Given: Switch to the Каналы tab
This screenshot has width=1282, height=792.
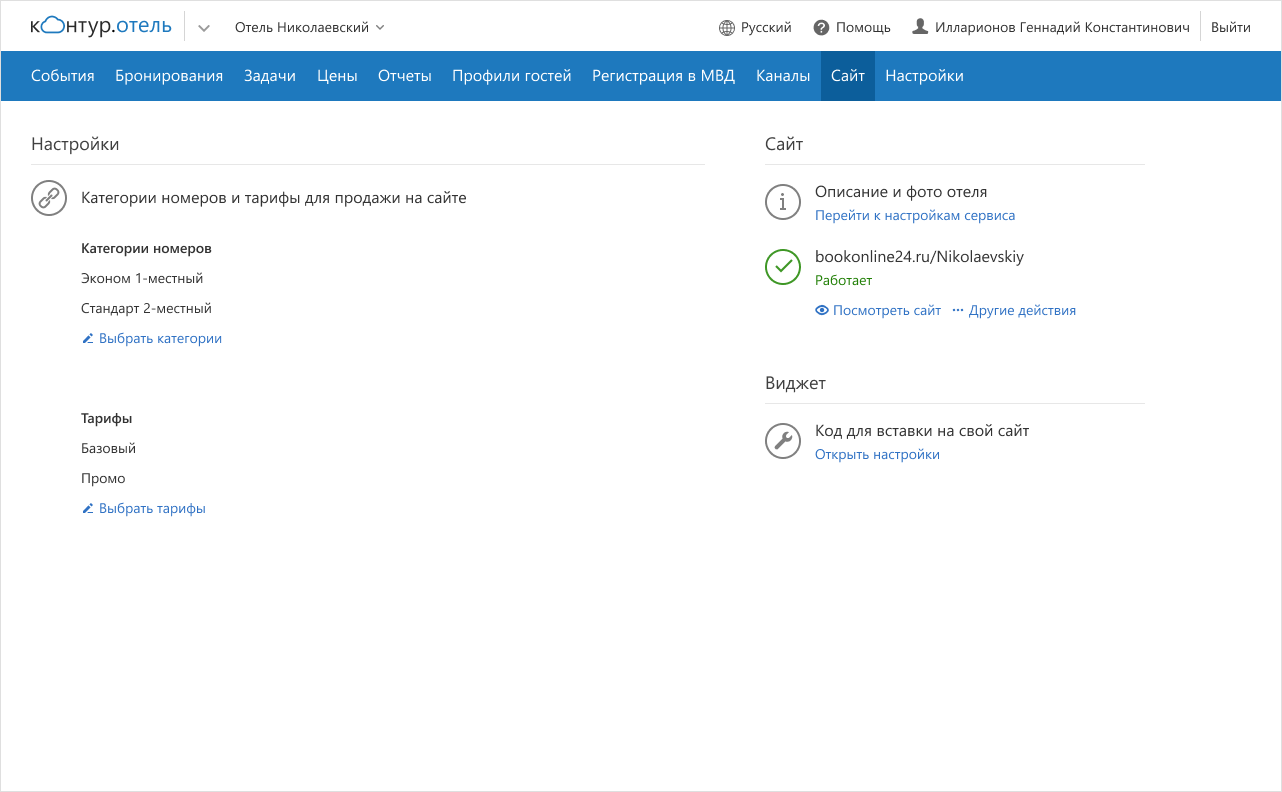Looking at the screenshot, I should [x=783, y=76].
